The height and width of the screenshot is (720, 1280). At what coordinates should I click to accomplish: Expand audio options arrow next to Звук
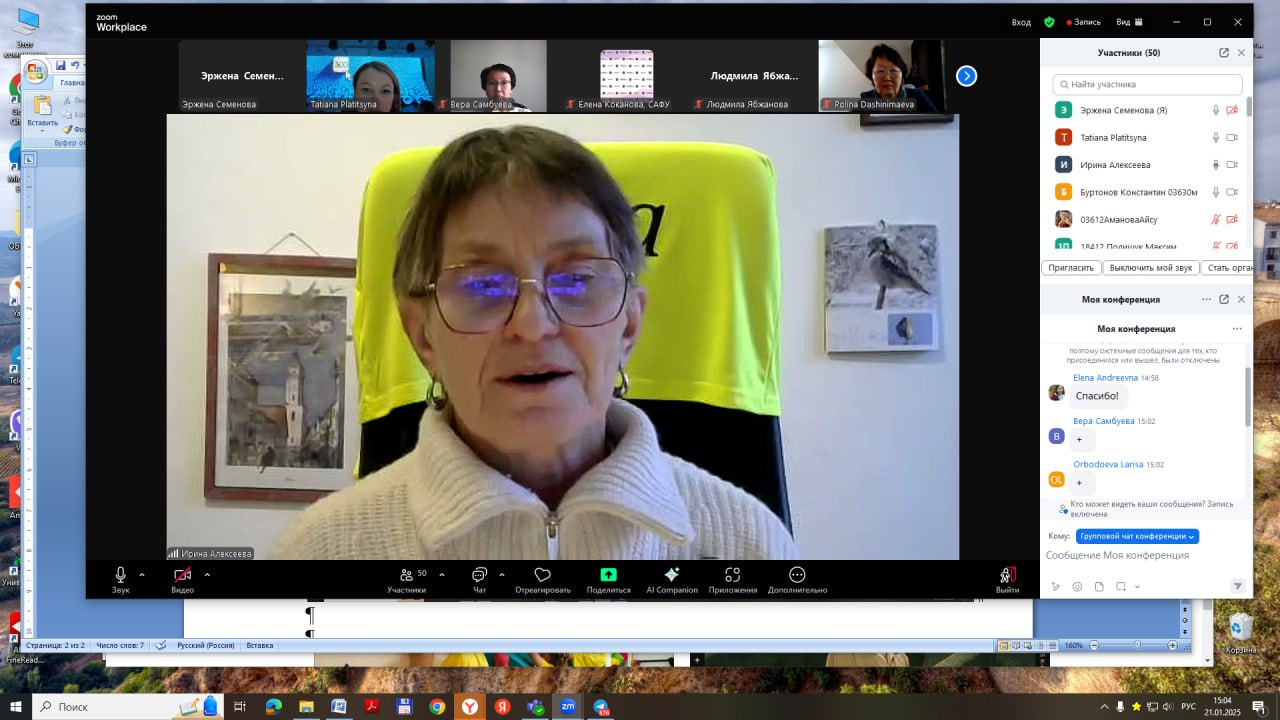point(142,574)
